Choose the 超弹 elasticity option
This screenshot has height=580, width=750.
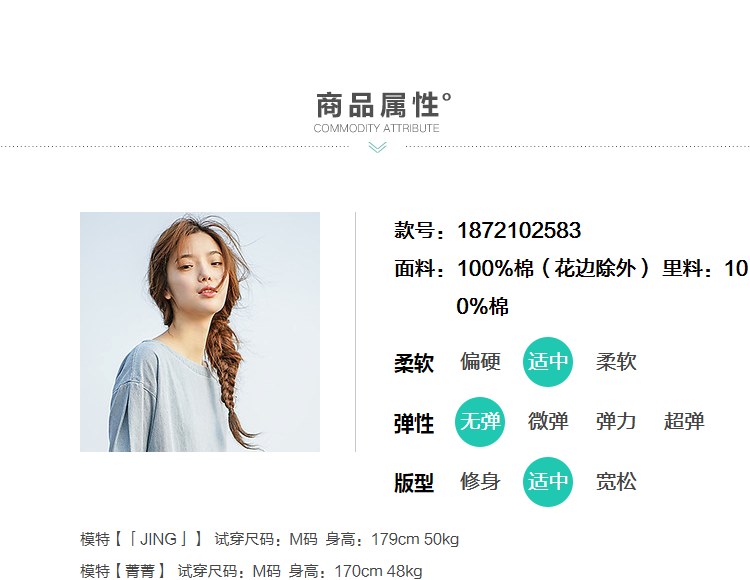click(x=684, y=421)
